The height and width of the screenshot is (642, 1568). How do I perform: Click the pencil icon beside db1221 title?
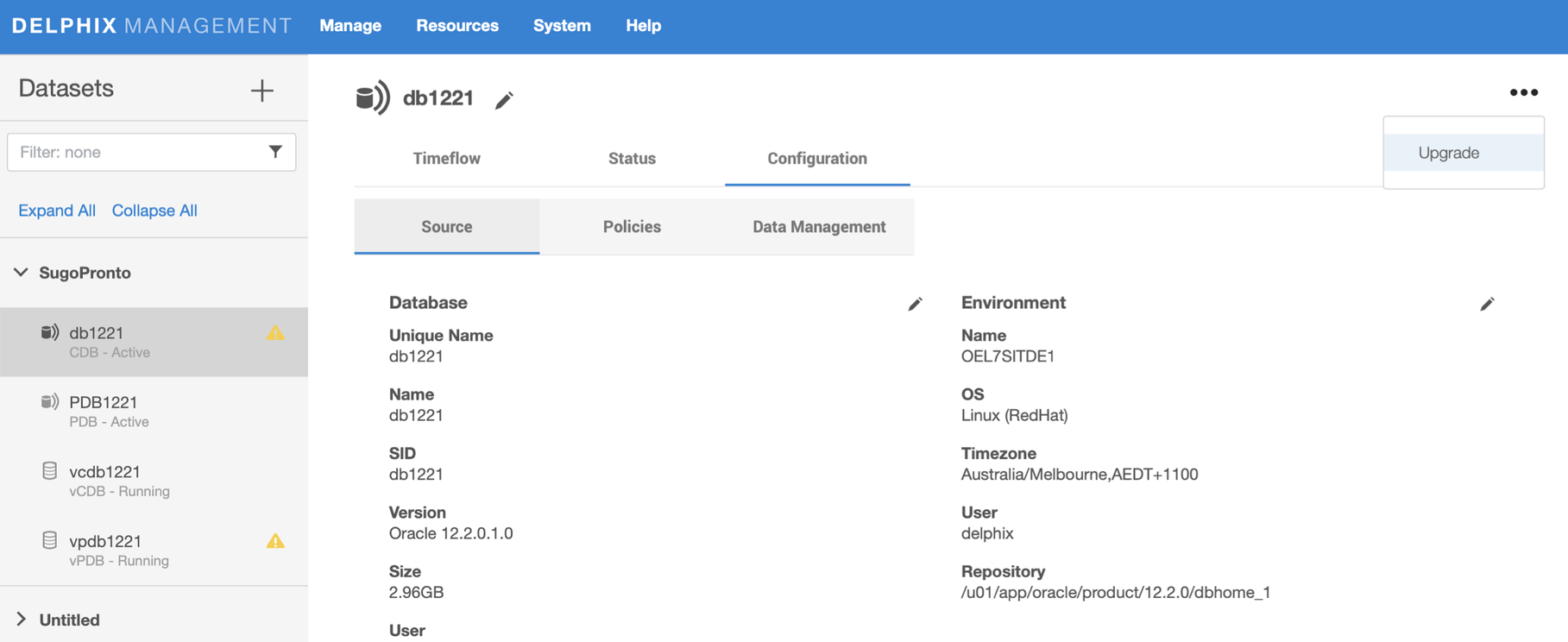(x=504, y=100)
